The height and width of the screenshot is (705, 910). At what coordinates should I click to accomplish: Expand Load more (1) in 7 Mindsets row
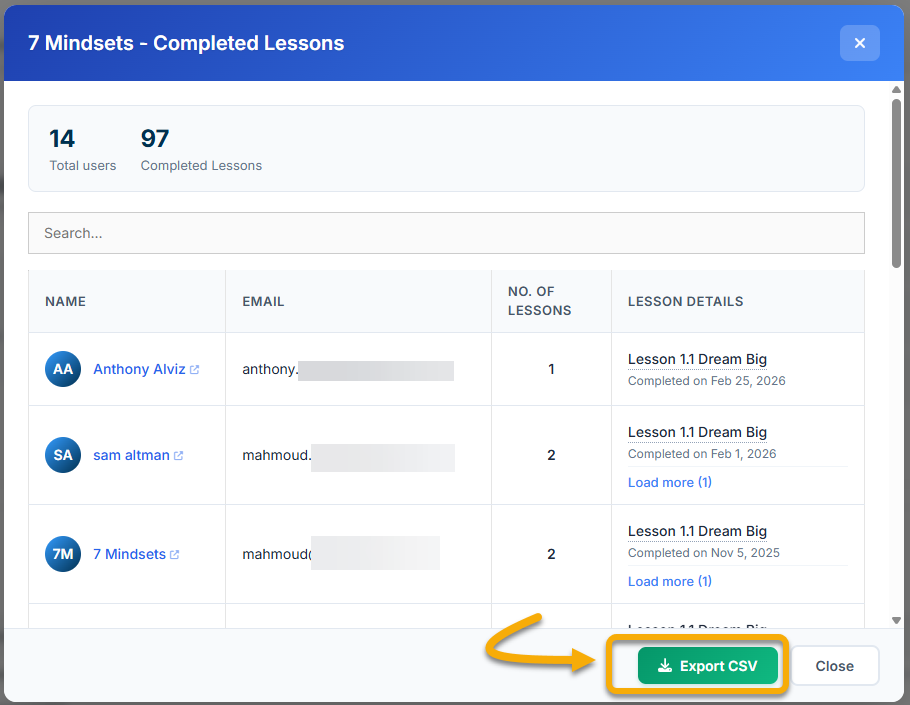click(x=670, y=581)
